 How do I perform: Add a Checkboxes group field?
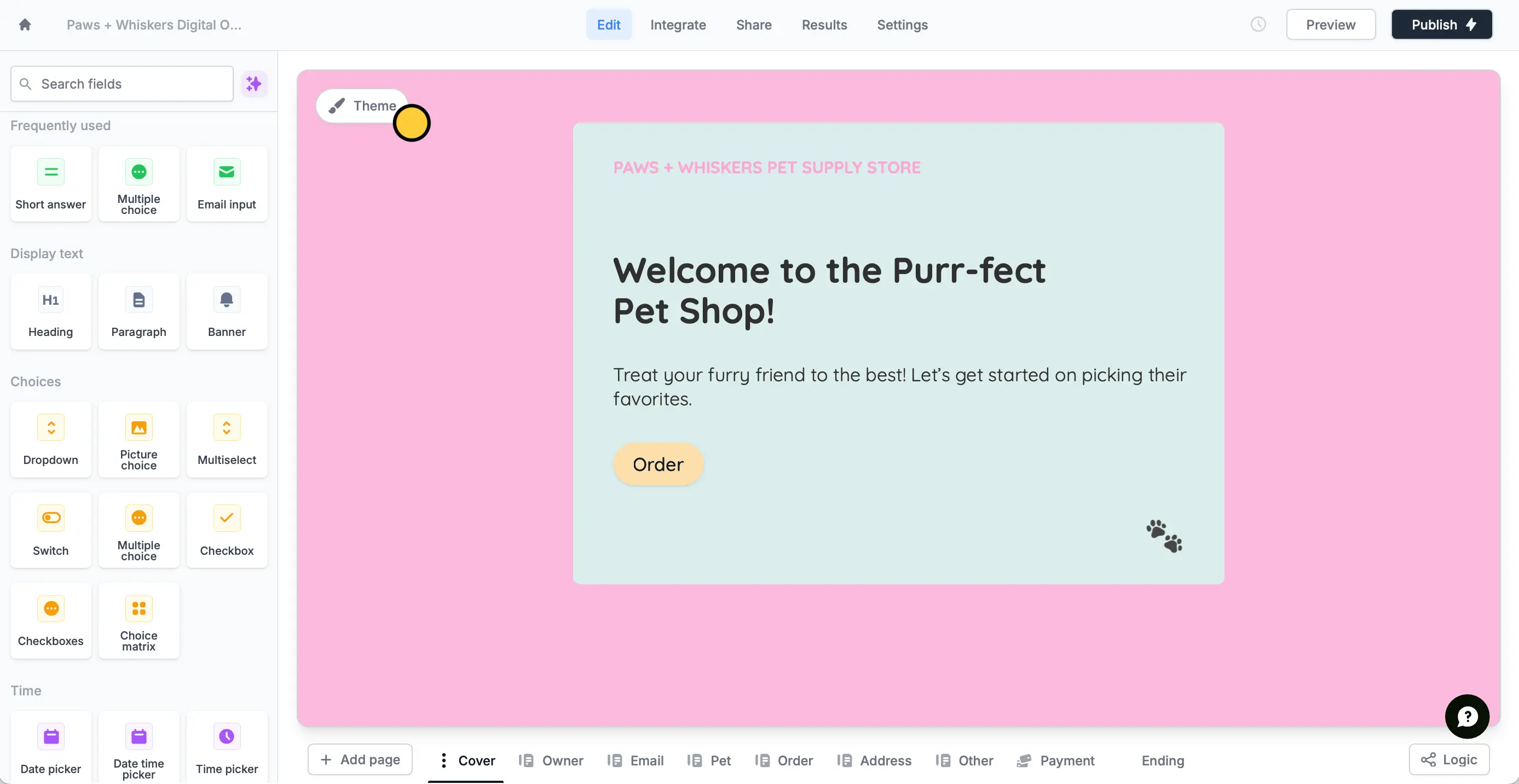point(51,621)
